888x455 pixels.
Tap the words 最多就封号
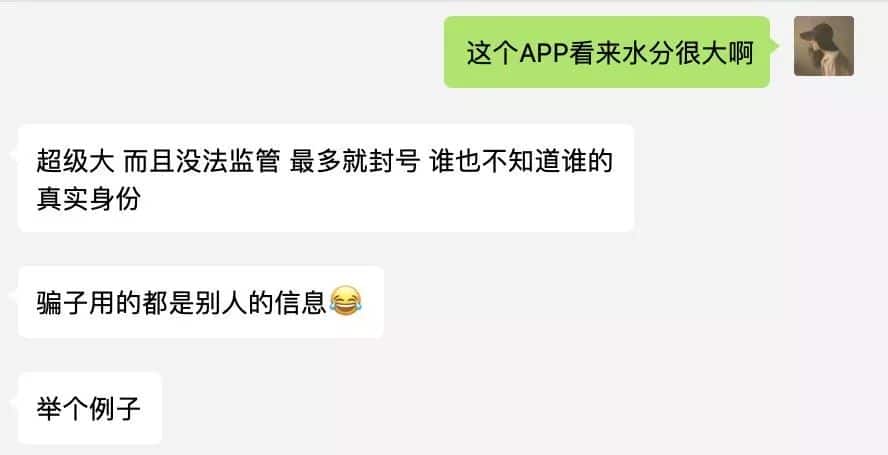355,161
